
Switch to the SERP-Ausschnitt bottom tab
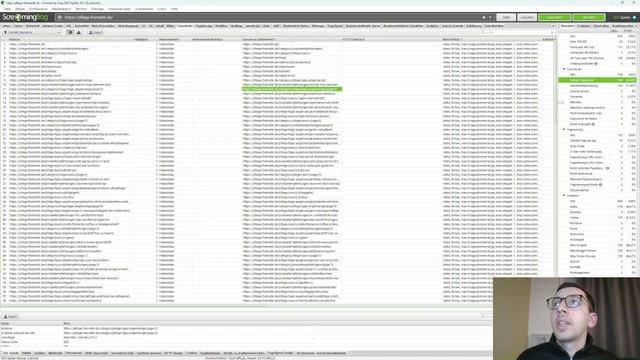coord(97,353)
